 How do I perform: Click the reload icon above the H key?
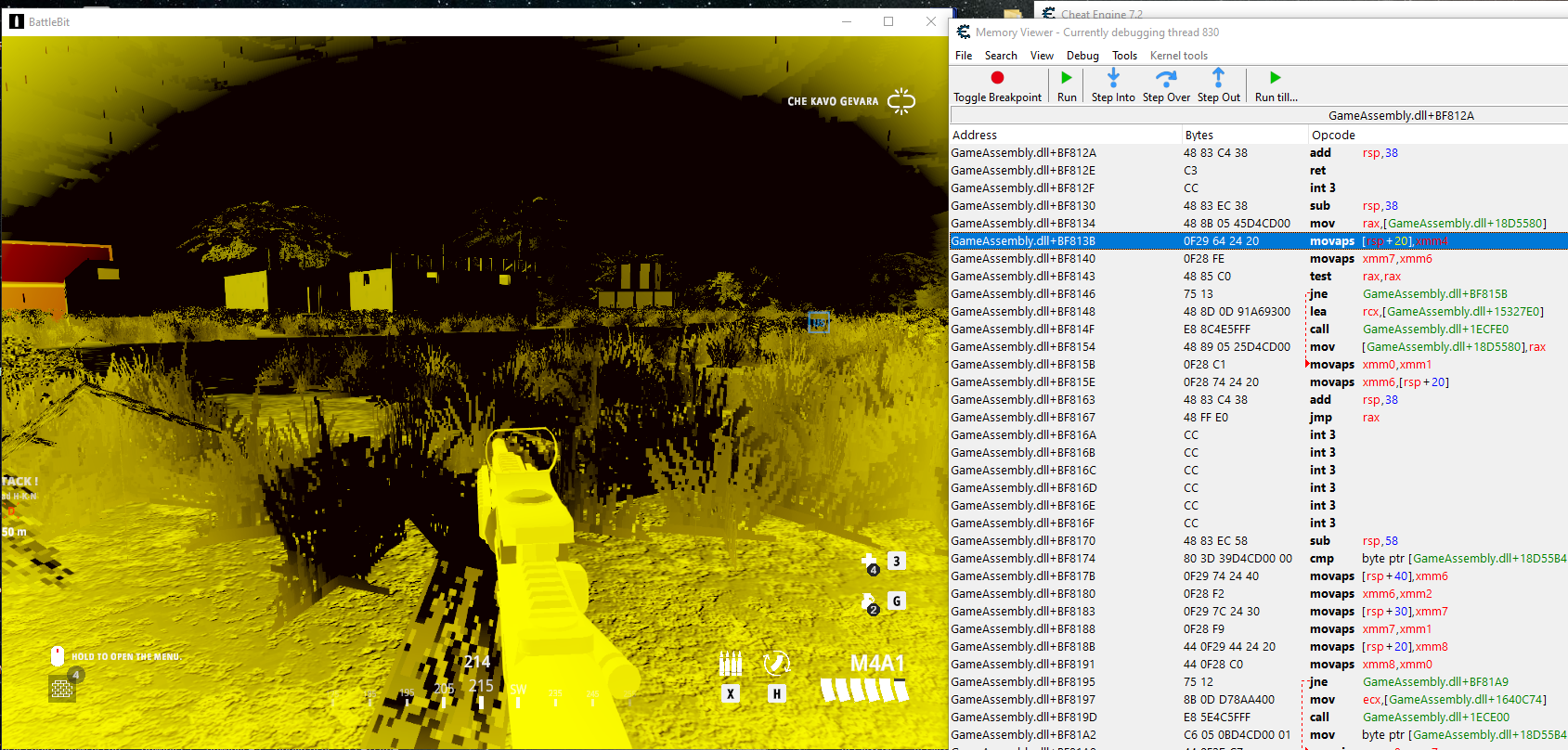(776, 664)
